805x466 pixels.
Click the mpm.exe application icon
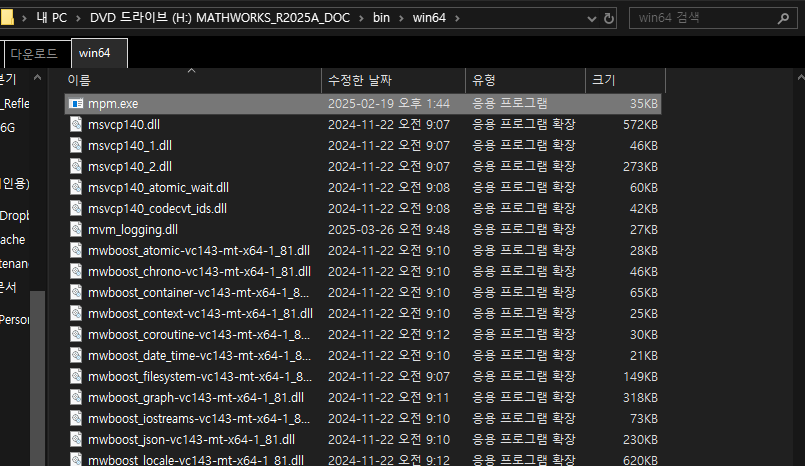(76, 103)
